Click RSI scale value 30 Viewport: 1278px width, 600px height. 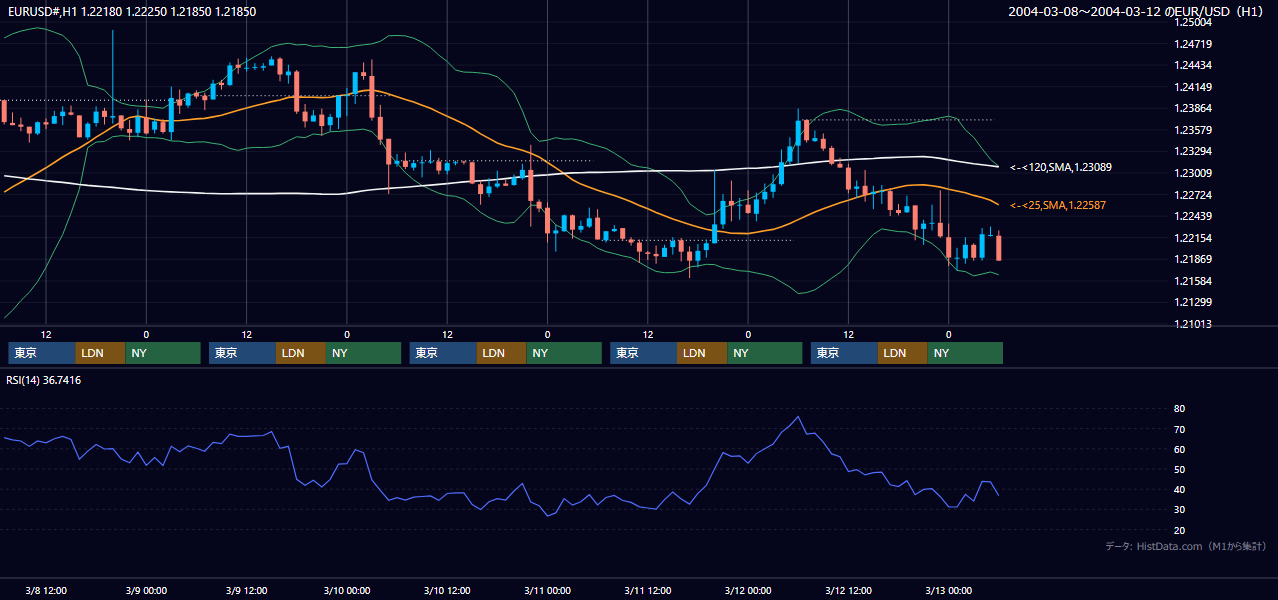coord(1180,510)
